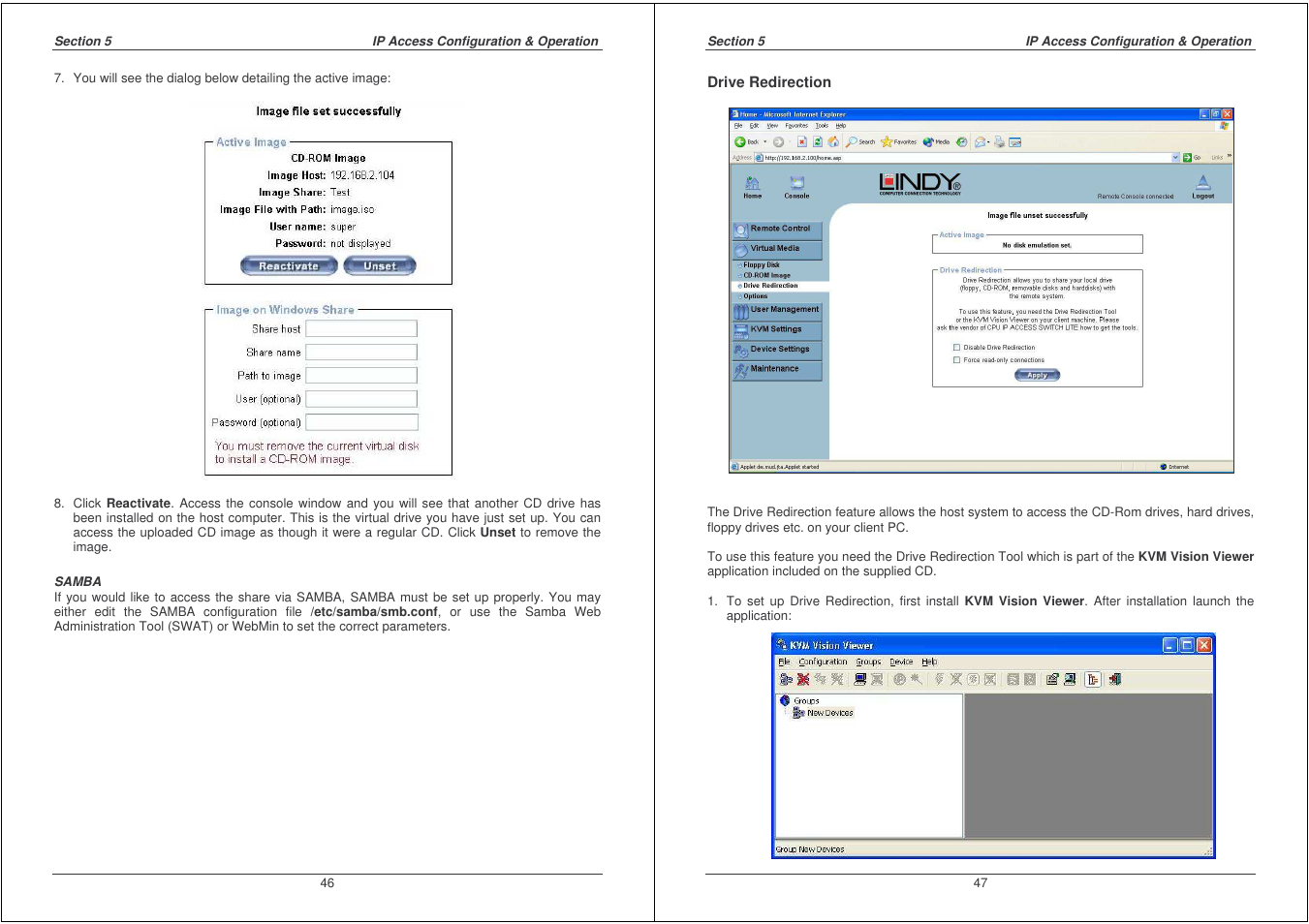1309x924 pixels.
Task: Select the CD-ROM Image sidebar link
Action: (766, 275)
